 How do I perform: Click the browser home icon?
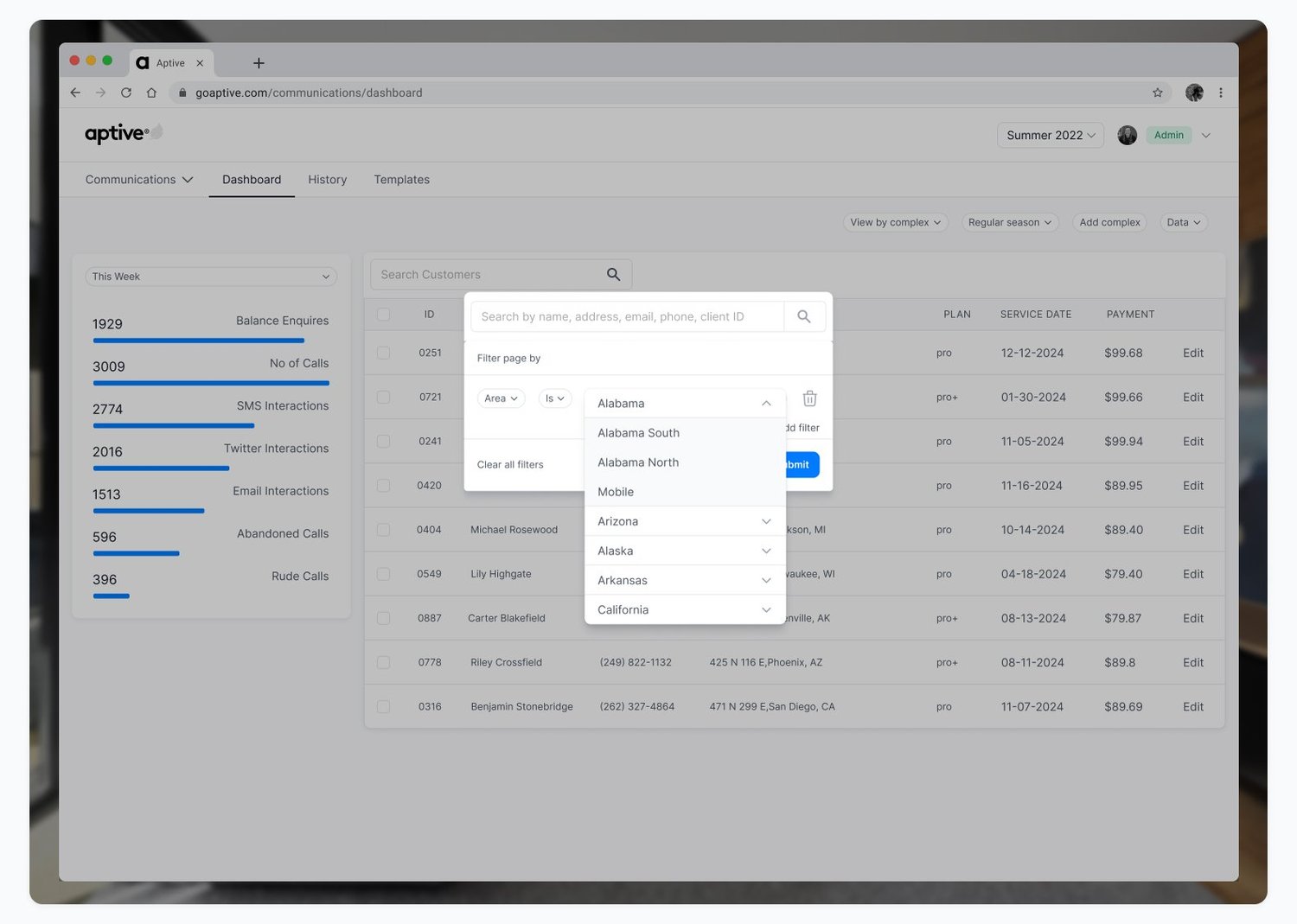pyautogui.click(x=151, y=92)
